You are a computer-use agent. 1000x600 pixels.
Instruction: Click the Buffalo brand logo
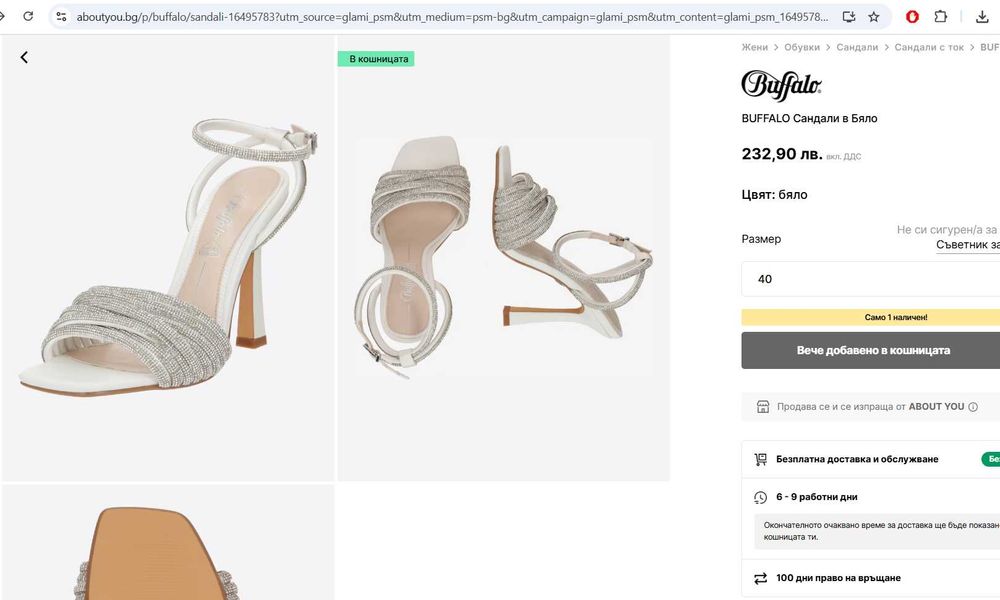point(782,85)
